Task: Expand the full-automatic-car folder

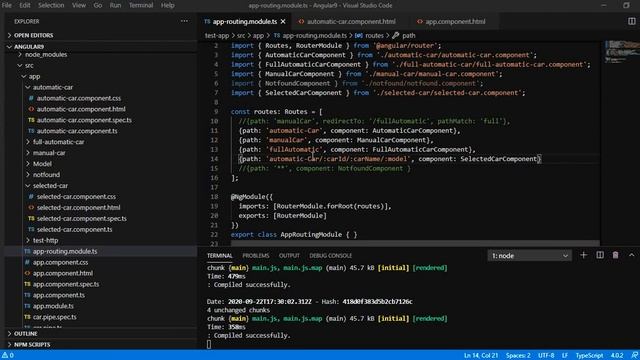Action: 58,142
